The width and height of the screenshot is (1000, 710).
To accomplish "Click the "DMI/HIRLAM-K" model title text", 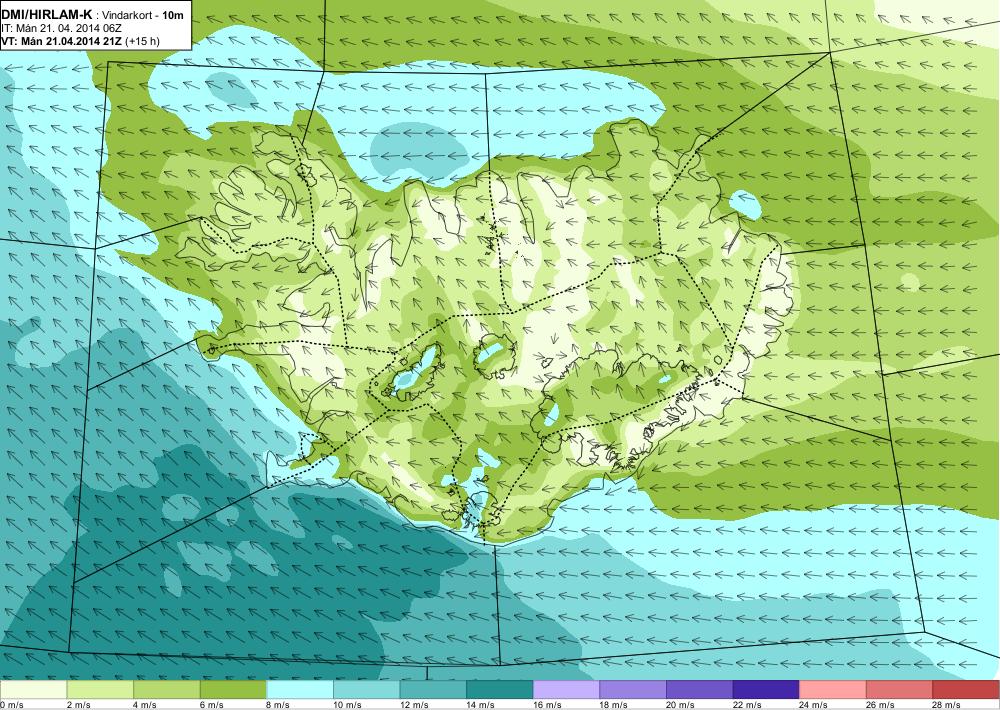I will (47, 15).
